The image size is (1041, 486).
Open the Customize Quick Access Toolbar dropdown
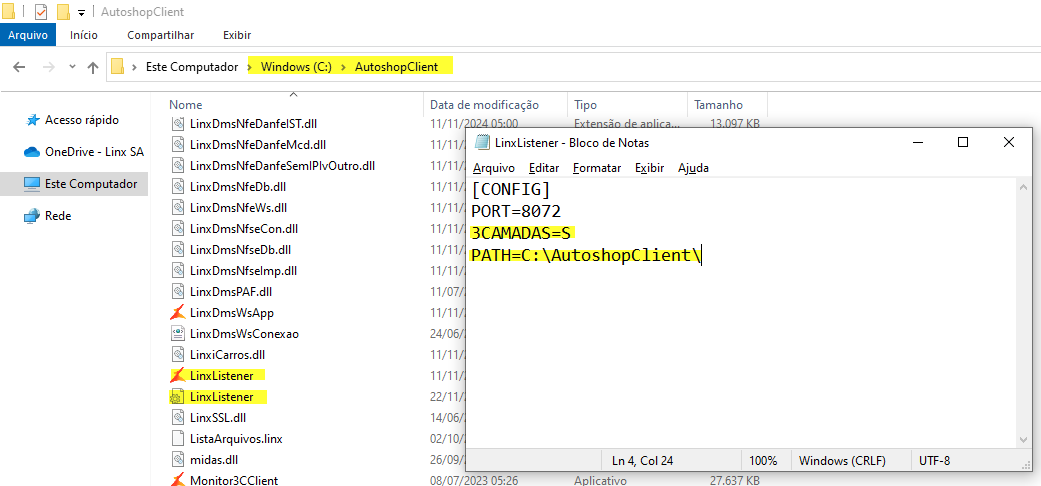(x=81, y=13)
